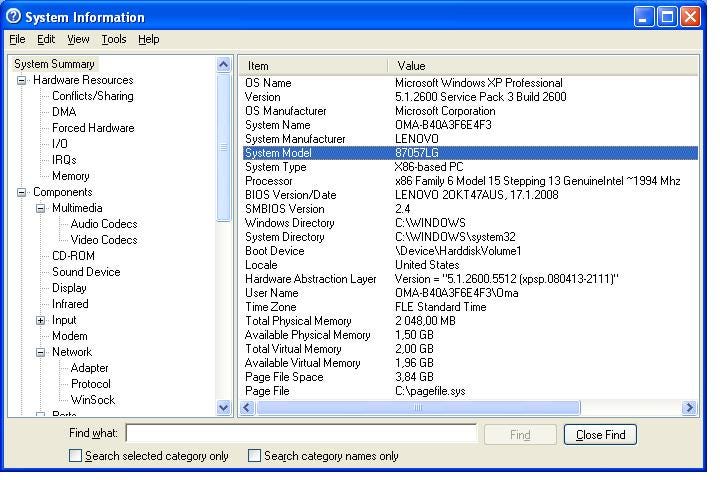Select WinSock under Network
This screenshot has width=720, height=480.
click(x=93, y=401)
